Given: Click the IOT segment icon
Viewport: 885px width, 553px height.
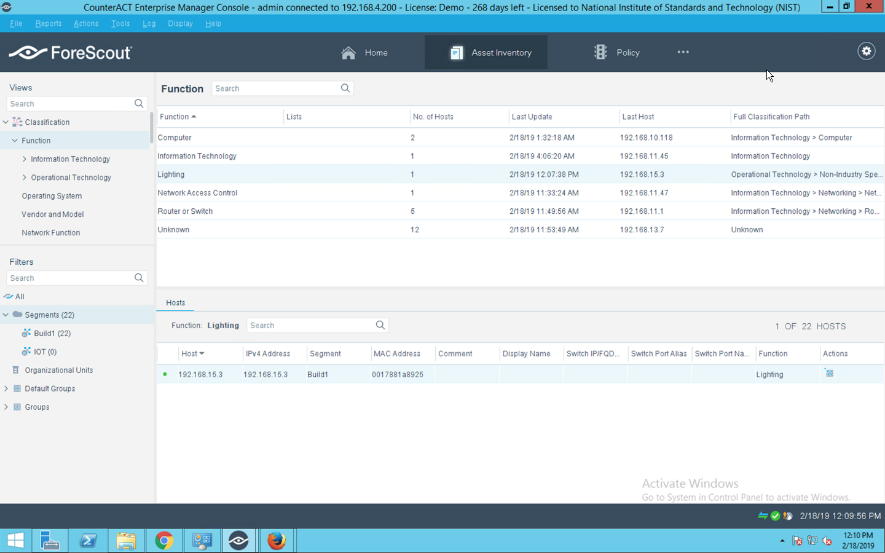Looking at the screenshot, I should [26, 352].
